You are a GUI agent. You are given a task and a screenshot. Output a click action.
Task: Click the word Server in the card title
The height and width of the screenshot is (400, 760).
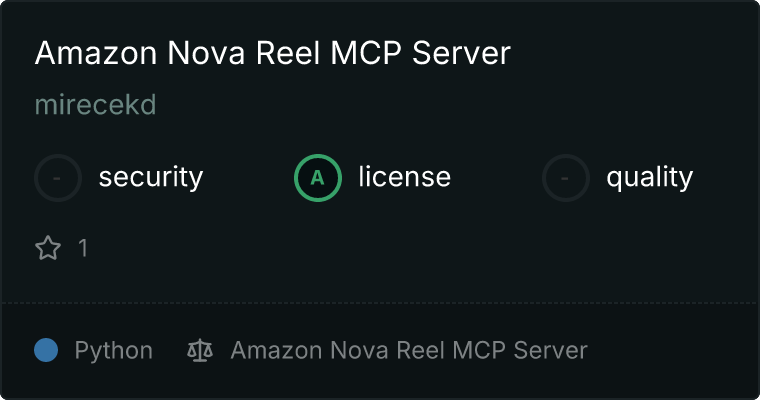coord(461,53)
